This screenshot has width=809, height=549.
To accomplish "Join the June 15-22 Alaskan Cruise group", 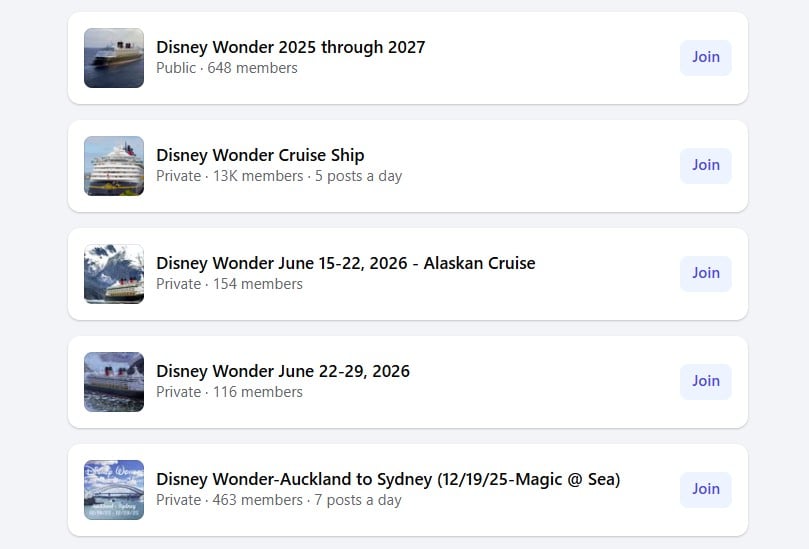I will tap(705, 273).
